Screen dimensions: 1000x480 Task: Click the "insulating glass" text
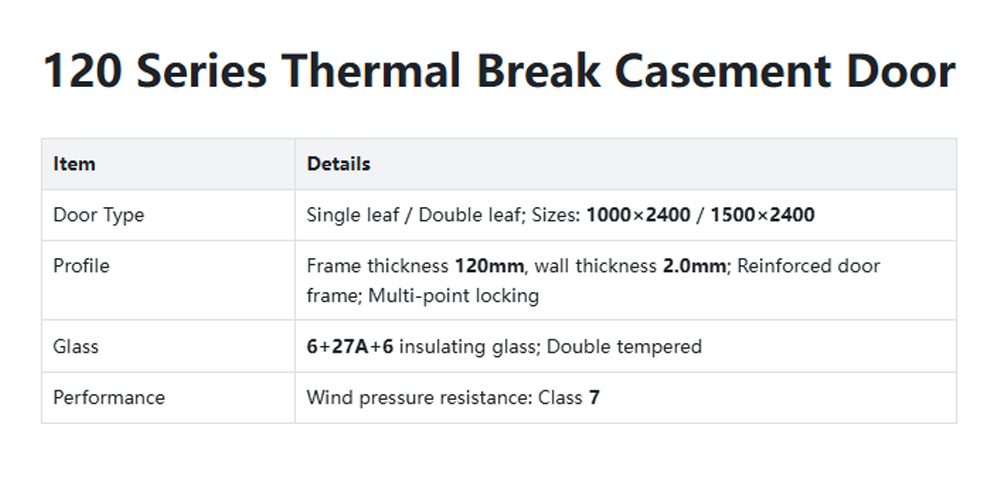point(464,347)
